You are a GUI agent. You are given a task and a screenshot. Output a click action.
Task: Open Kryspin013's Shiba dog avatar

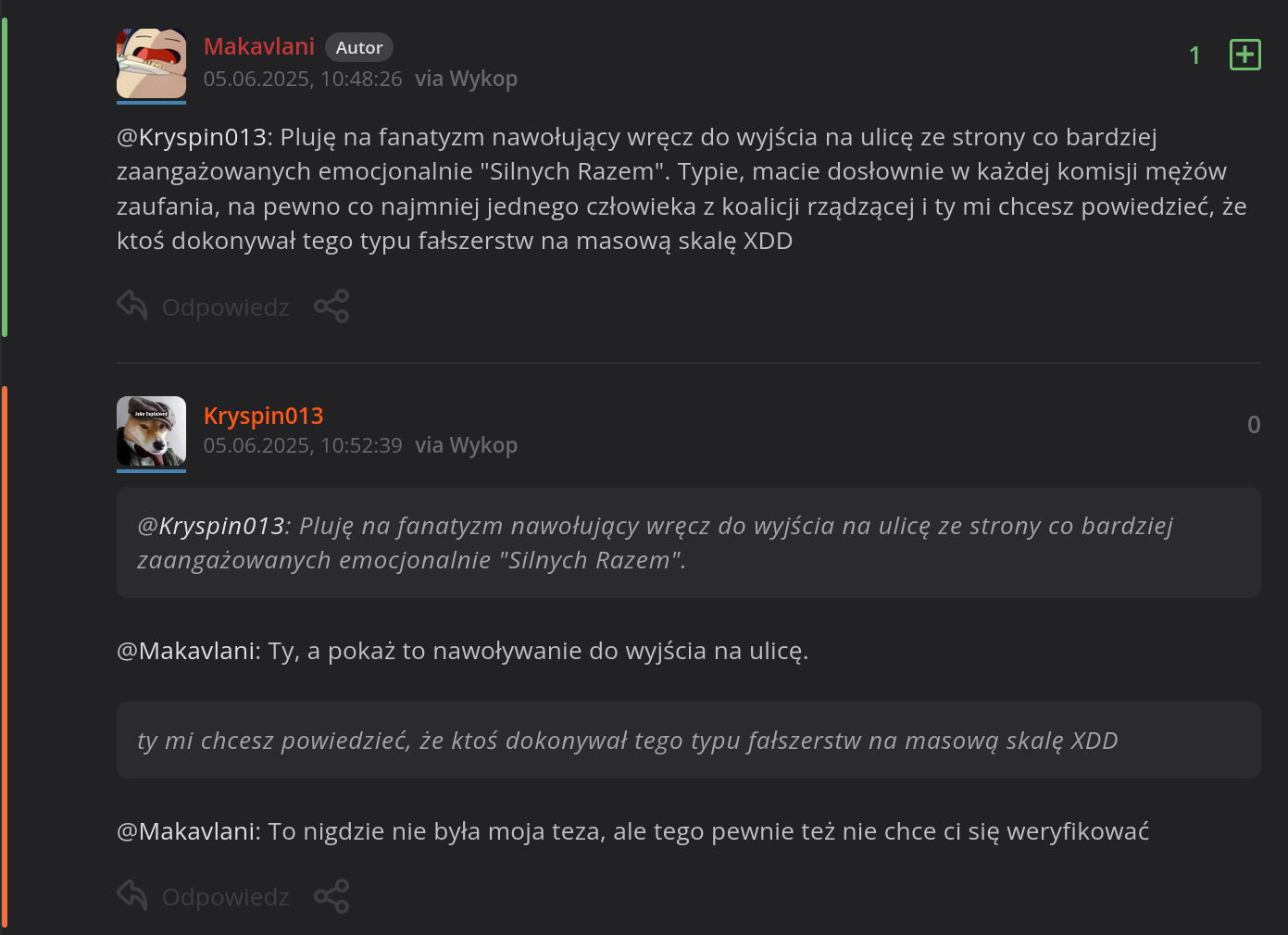pyautogui.click(x=151, y=431)
